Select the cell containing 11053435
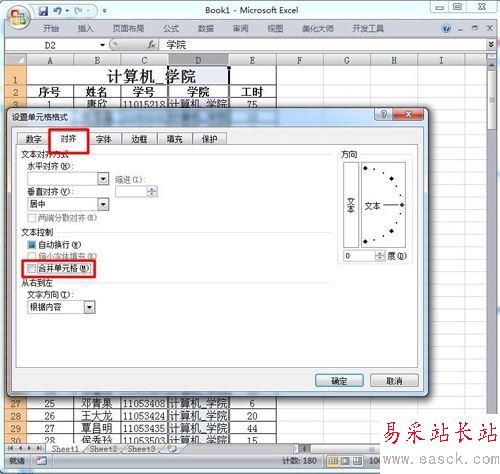 point(144,428)
